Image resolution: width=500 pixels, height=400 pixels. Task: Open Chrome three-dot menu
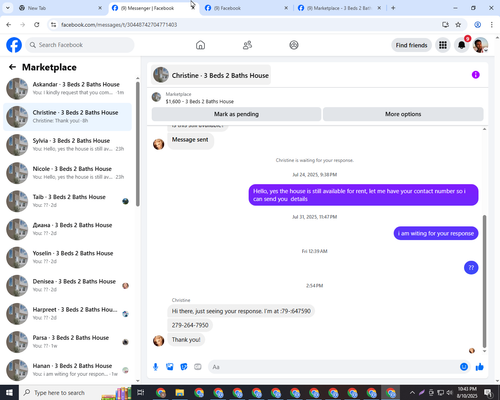point(492,25)
